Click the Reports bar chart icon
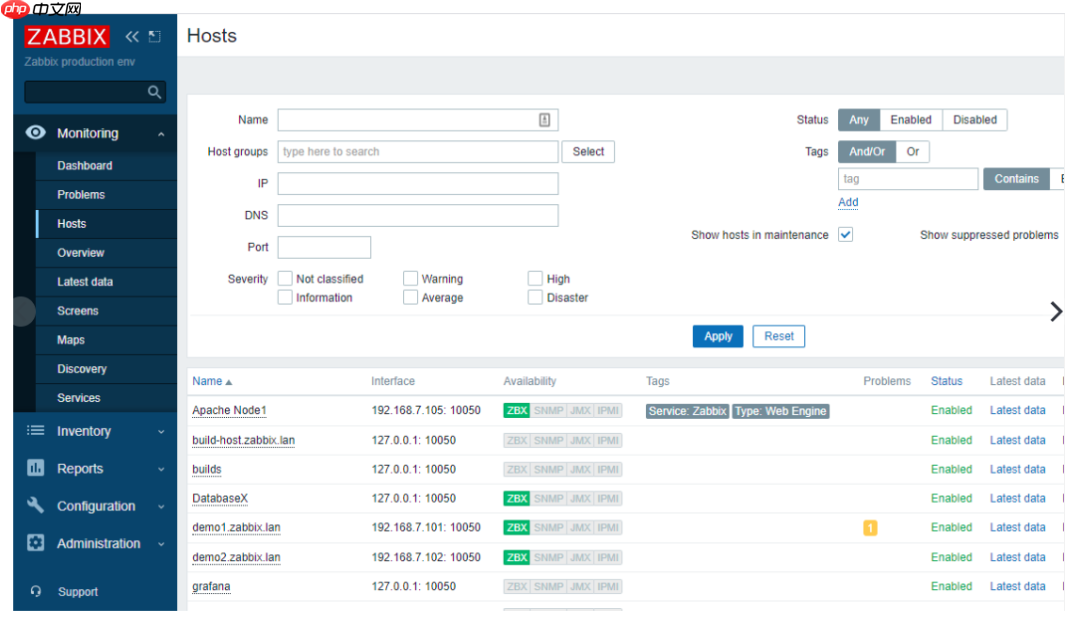 pyautogui.click(x=36, y=468)
